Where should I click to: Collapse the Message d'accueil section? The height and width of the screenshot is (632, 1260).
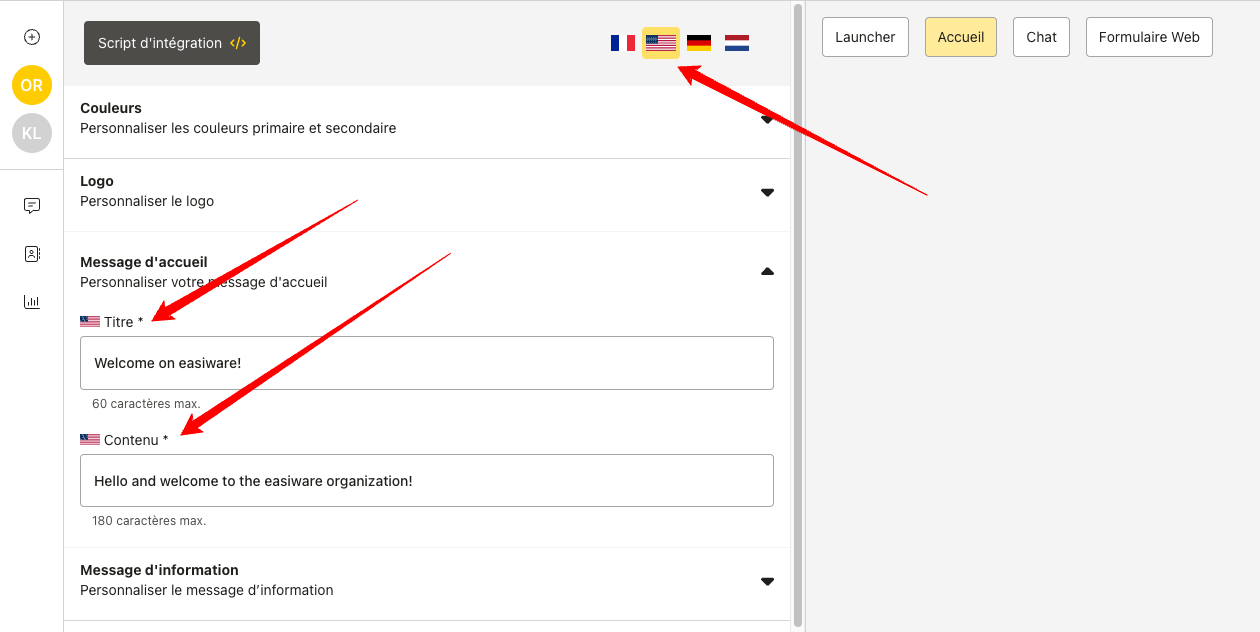(x=767, y=271)
